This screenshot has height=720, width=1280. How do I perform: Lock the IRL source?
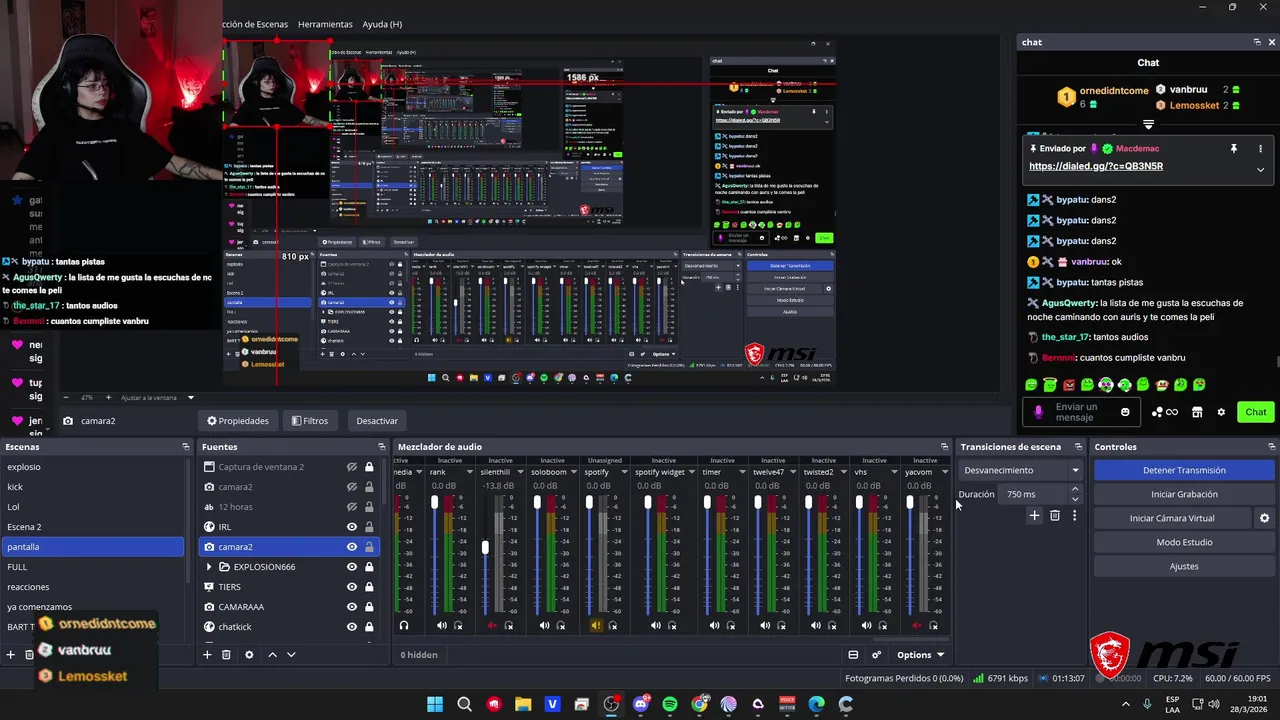pos(369,527)
